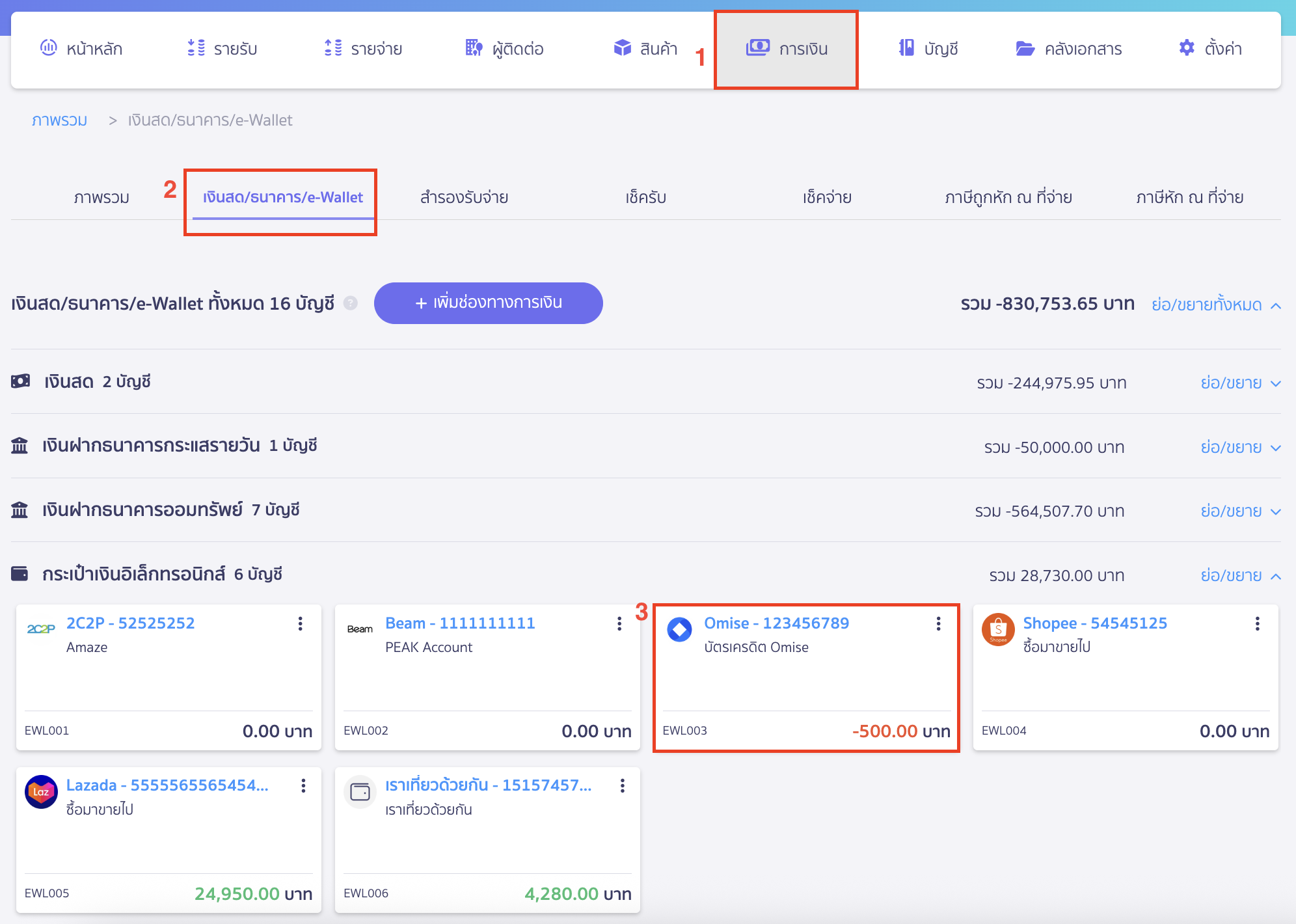Select the รายจ่าย (Expense) navigation icon
This screenshot has width=1296, height=924.
[x=332, y=48]
